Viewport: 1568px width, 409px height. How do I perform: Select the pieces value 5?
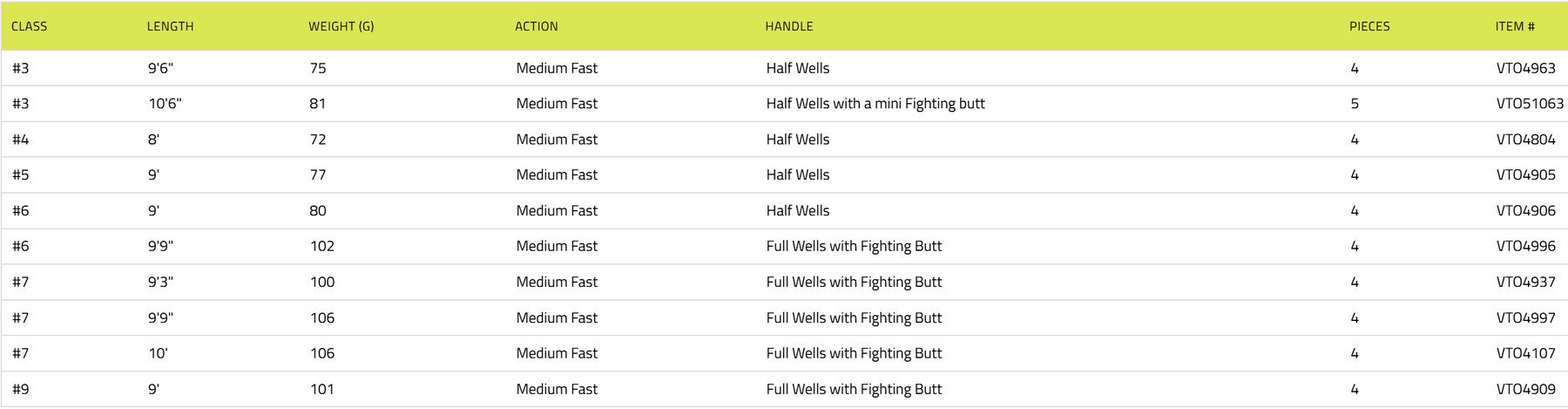pyautogui.click(x=1354, y=104)
